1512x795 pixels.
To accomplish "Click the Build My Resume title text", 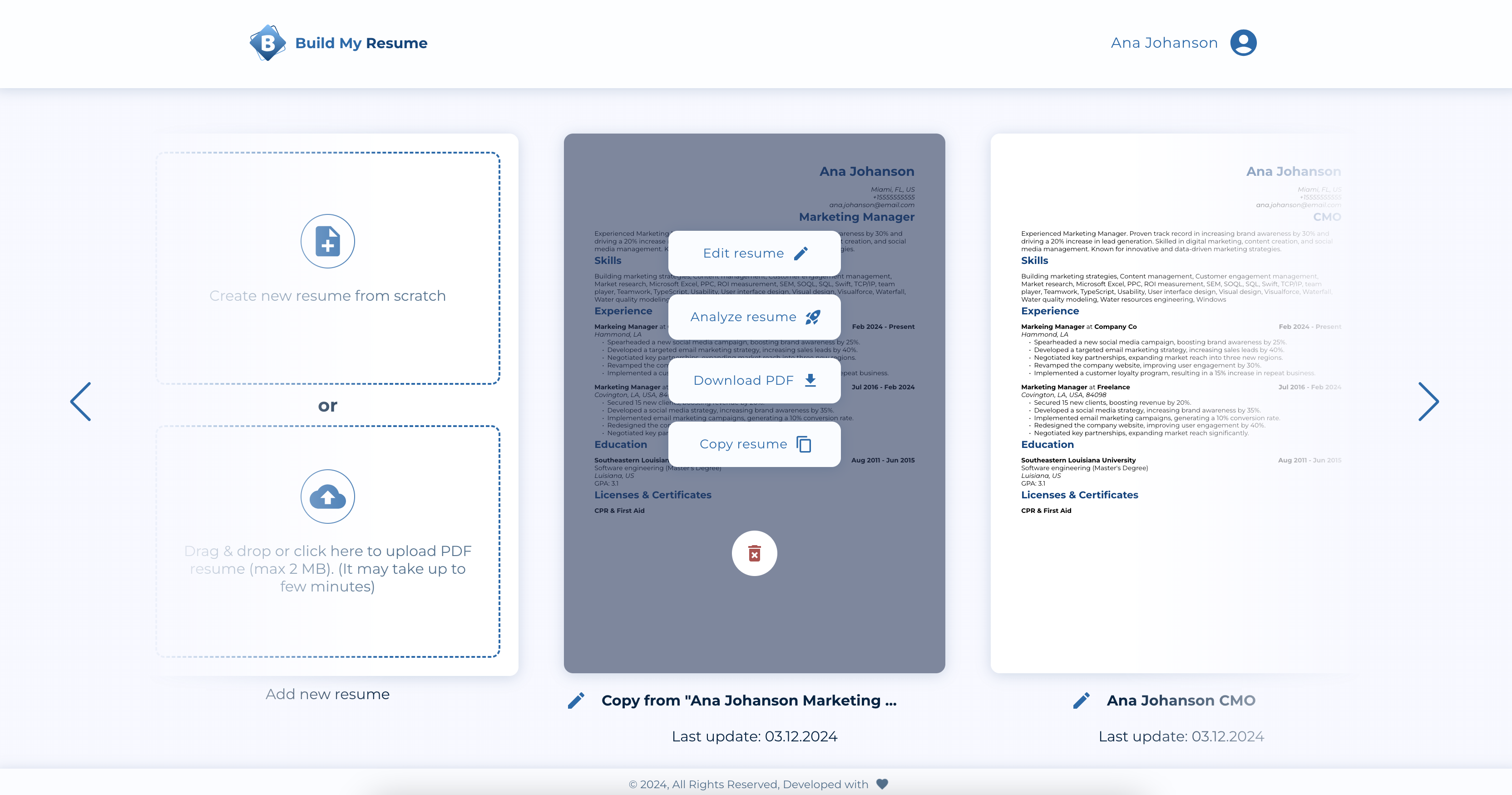I will tap(361, 43).
